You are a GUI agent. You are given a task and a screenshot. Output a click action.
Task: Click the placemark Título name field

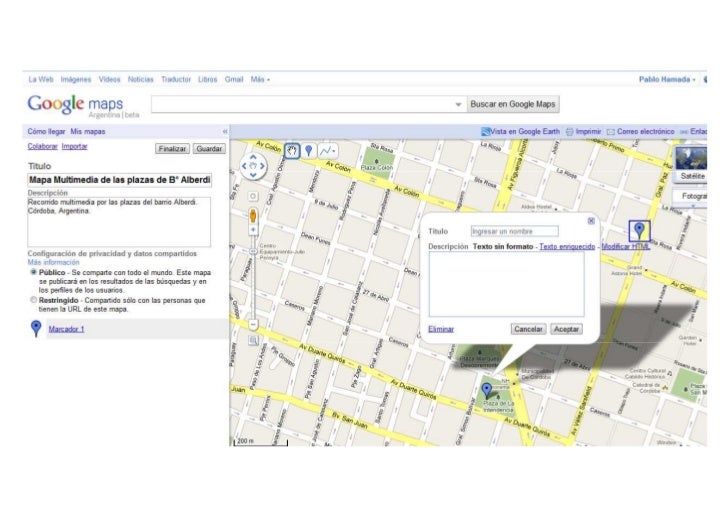[514, 231]
